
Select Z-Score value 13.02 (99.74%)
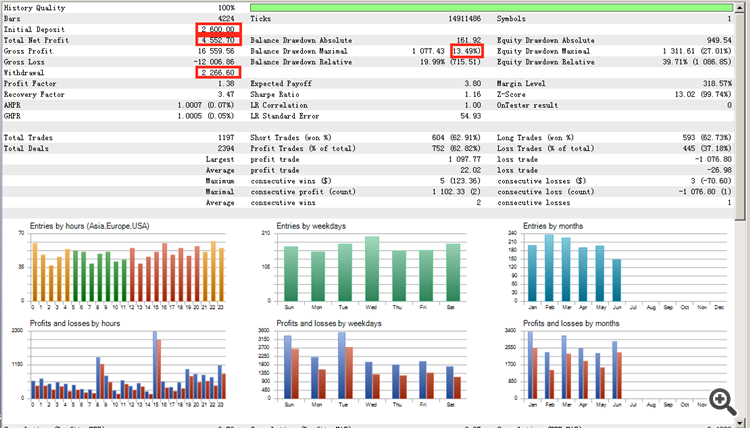(x=703, y=95)
